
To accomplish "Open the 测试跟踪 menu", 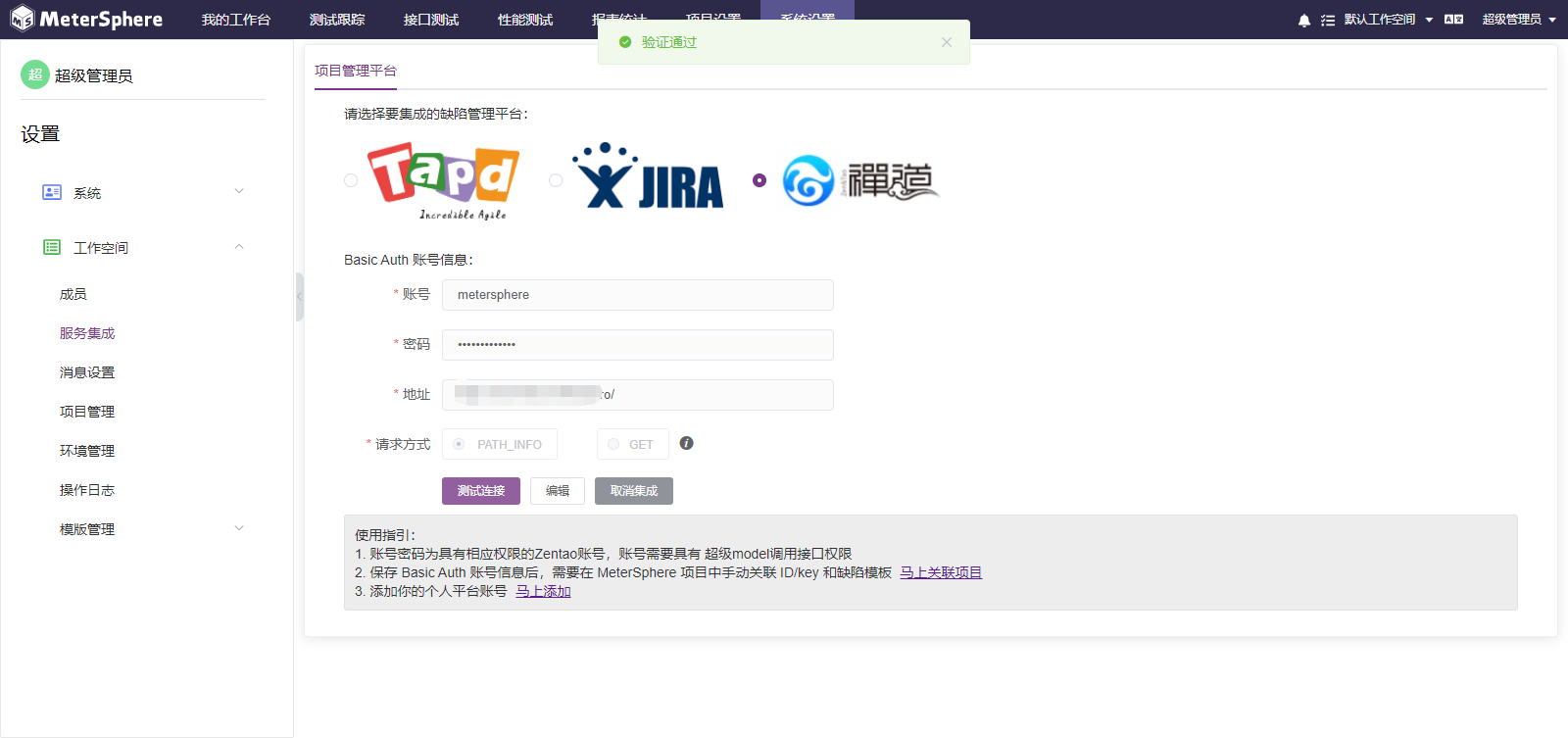I will click(337, 20).
